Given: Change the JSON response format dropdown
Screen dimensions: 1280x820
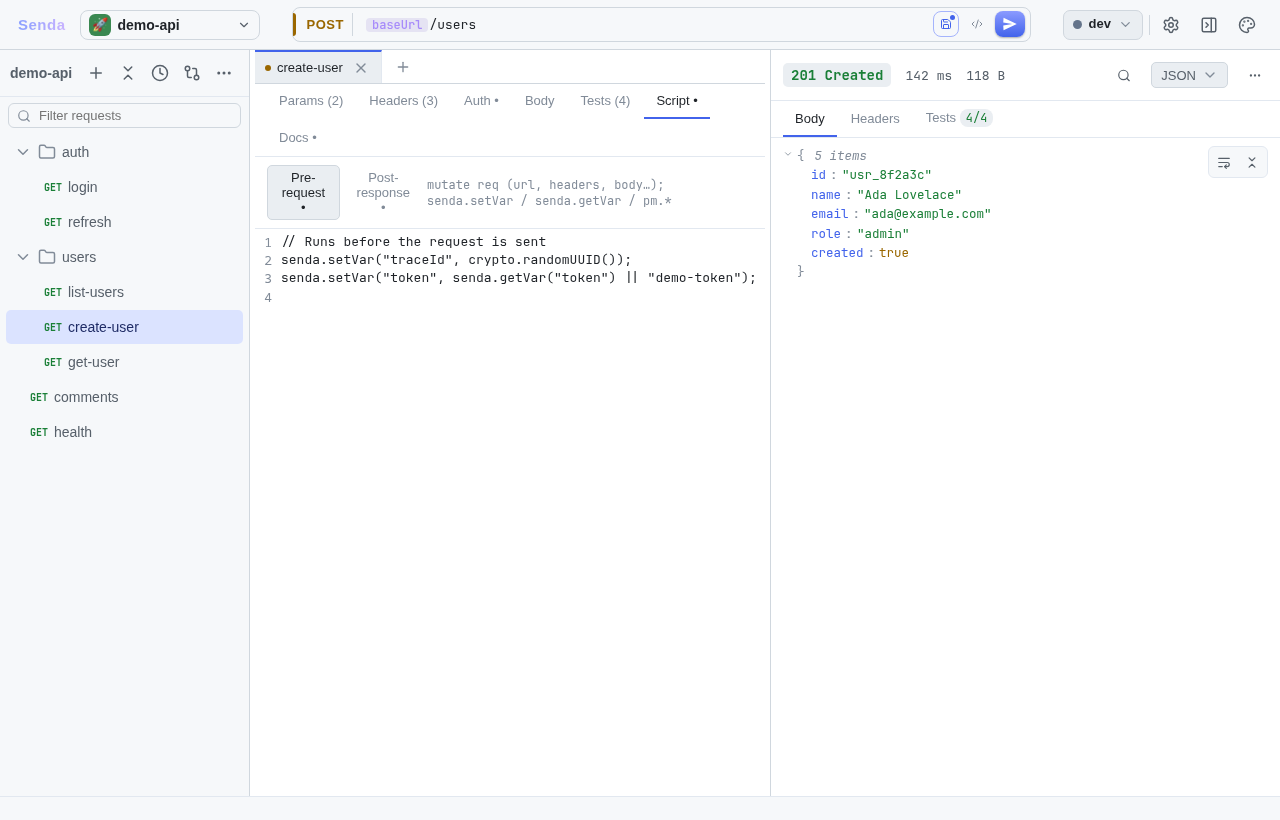Looking at the screenshot, I should pyautogui.click(x=1189, y=75).
